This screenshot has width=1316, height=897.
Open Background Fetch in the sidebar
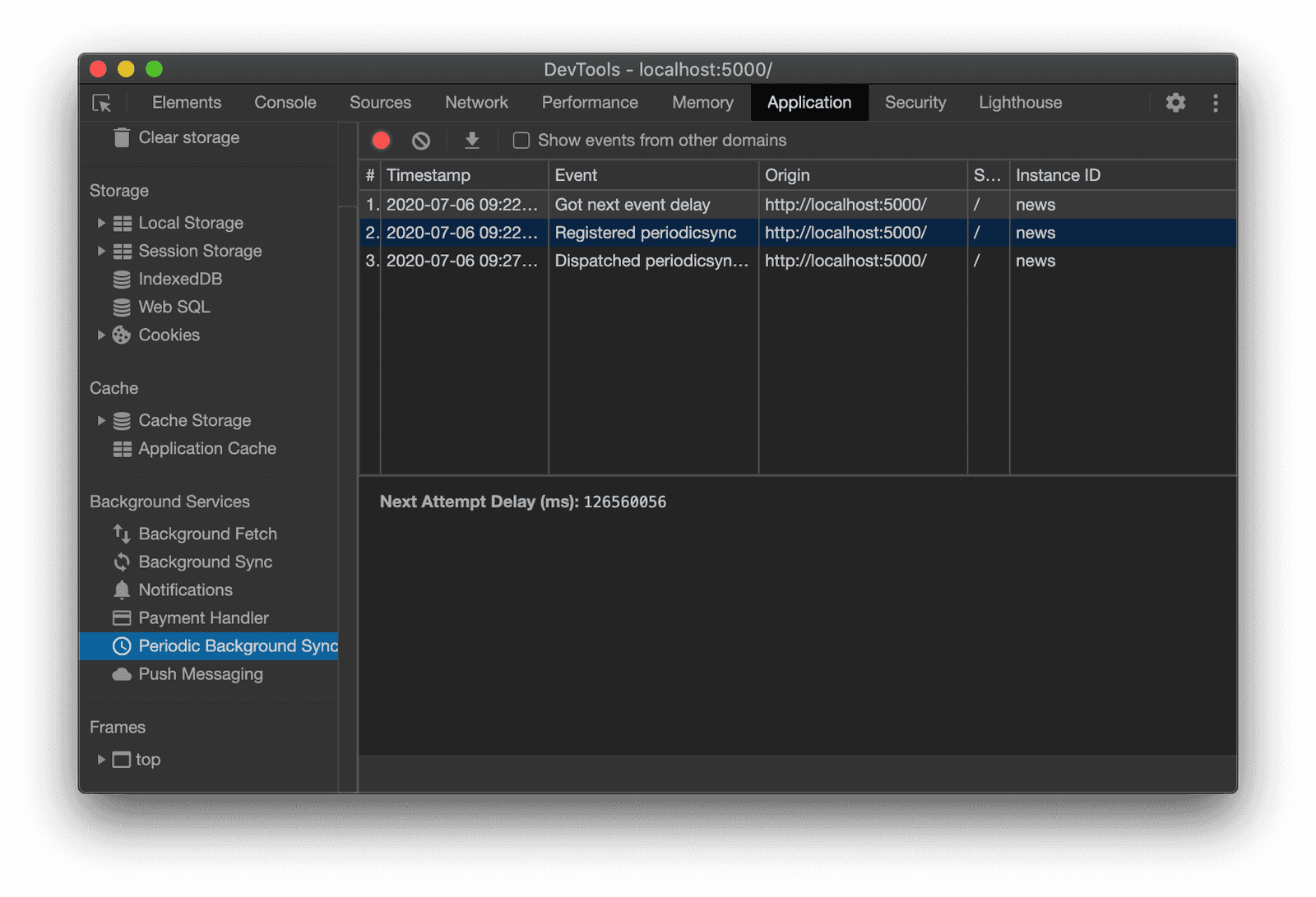(207, 534)
